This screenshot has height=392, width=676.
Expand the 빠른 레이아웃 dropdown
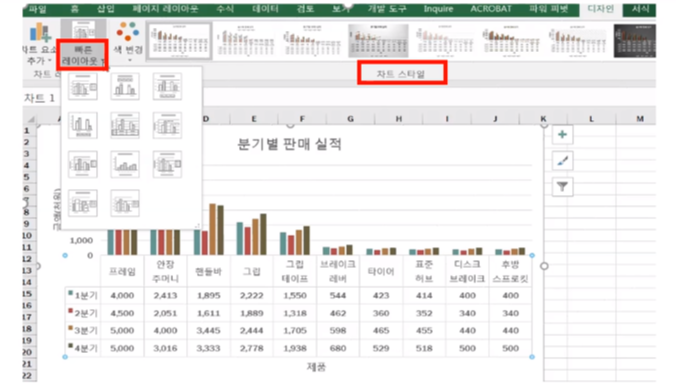82,55
